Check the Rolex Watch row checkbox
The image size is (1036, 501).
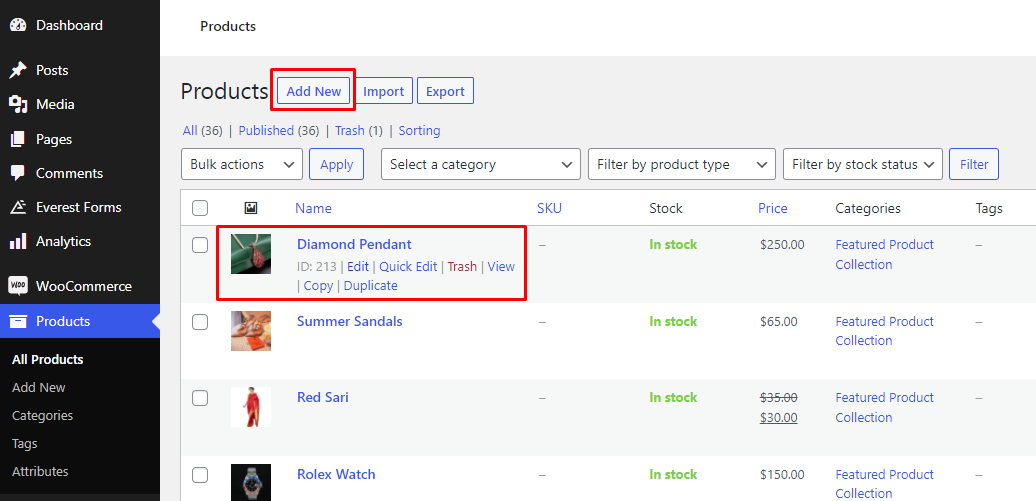tap(200, 475)
